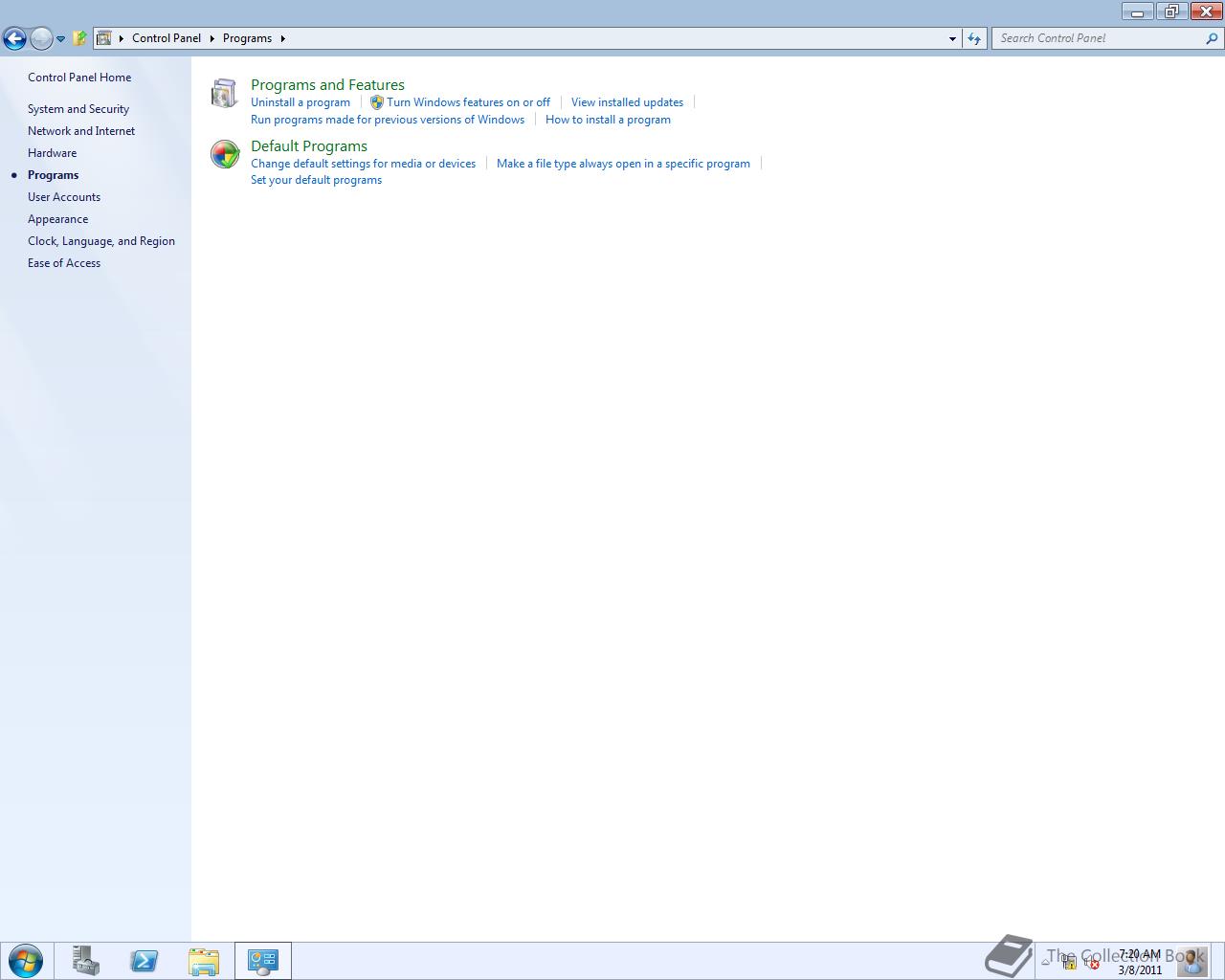Click the Back navigation arrow
Viewport: 1225px width, 980px height.
tap(14, 38)
